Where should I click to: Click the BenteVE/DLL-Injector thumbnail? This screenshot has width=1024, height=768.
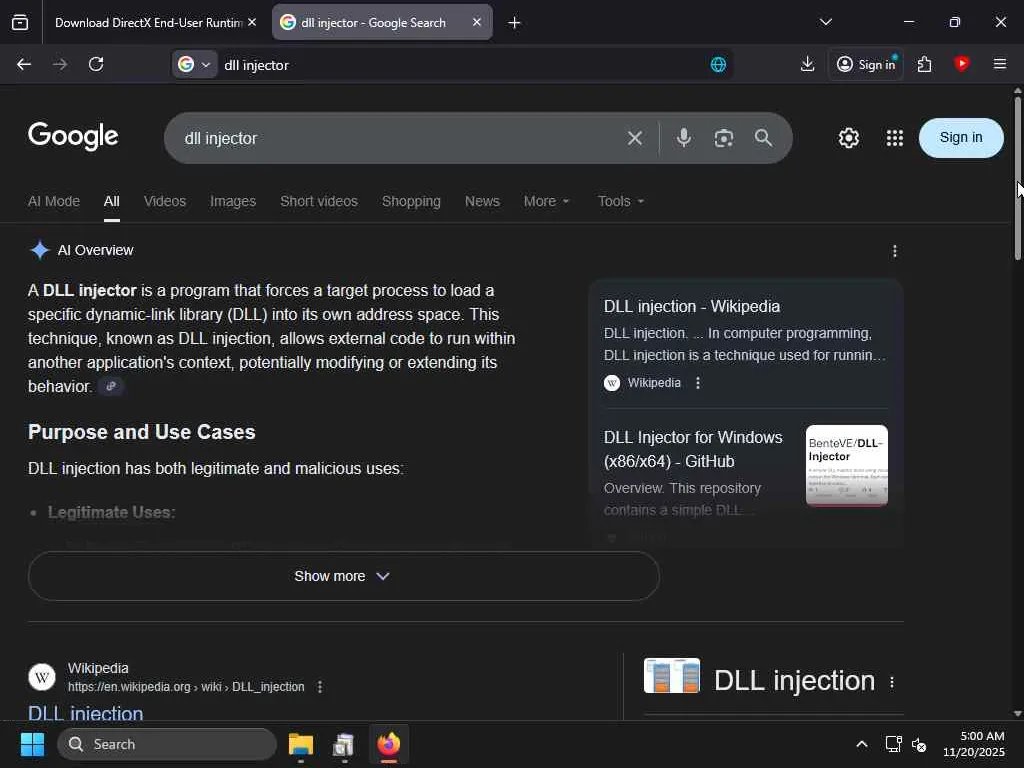click(x=846, y=466)
